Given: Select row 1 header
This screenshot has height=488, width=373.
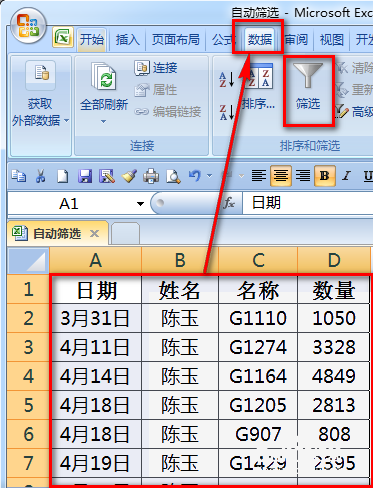Looking at the screenshot, I should pos(28,289).
